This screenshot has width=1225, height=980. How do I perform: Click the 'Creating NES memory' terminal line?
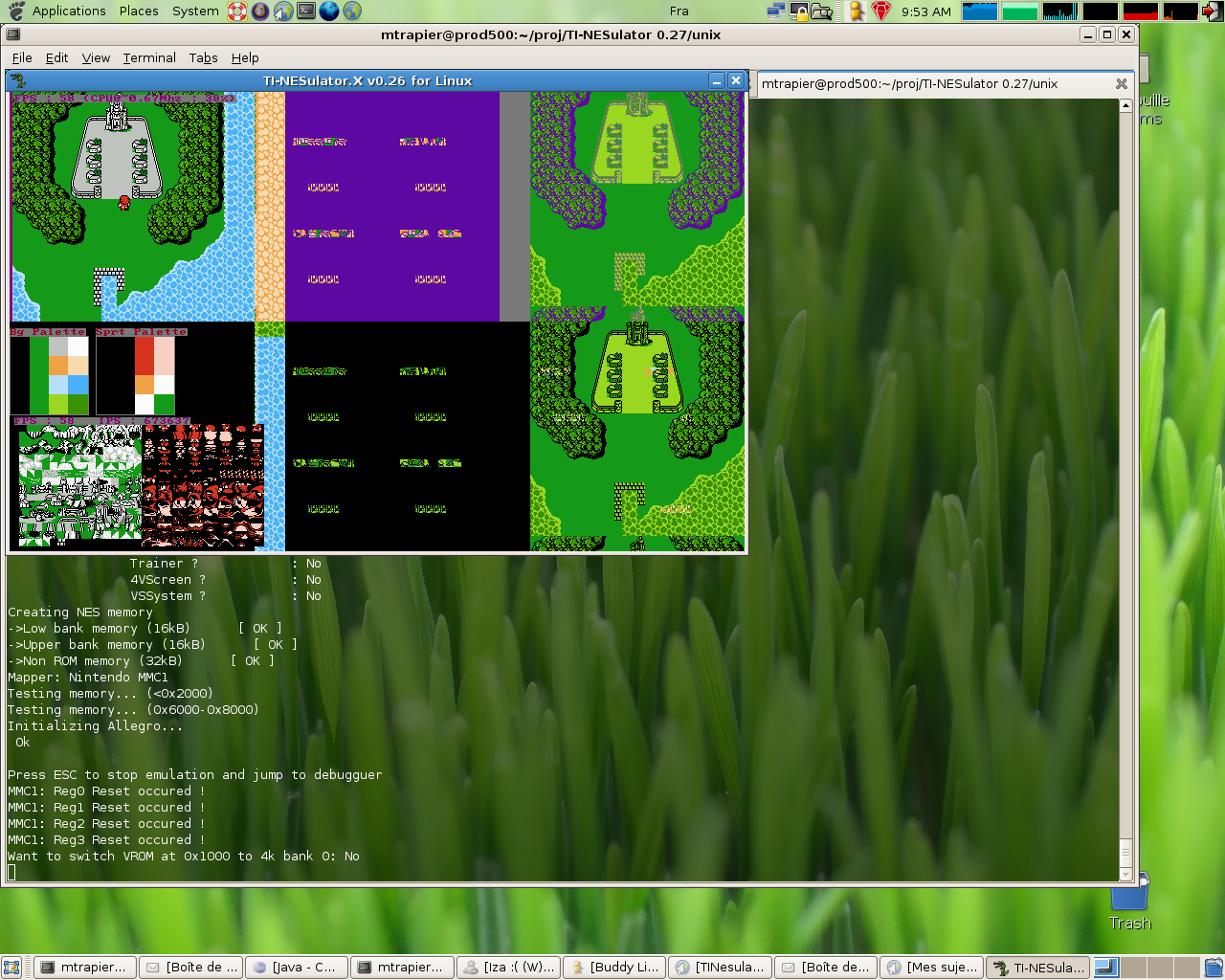tap(80, 612)
